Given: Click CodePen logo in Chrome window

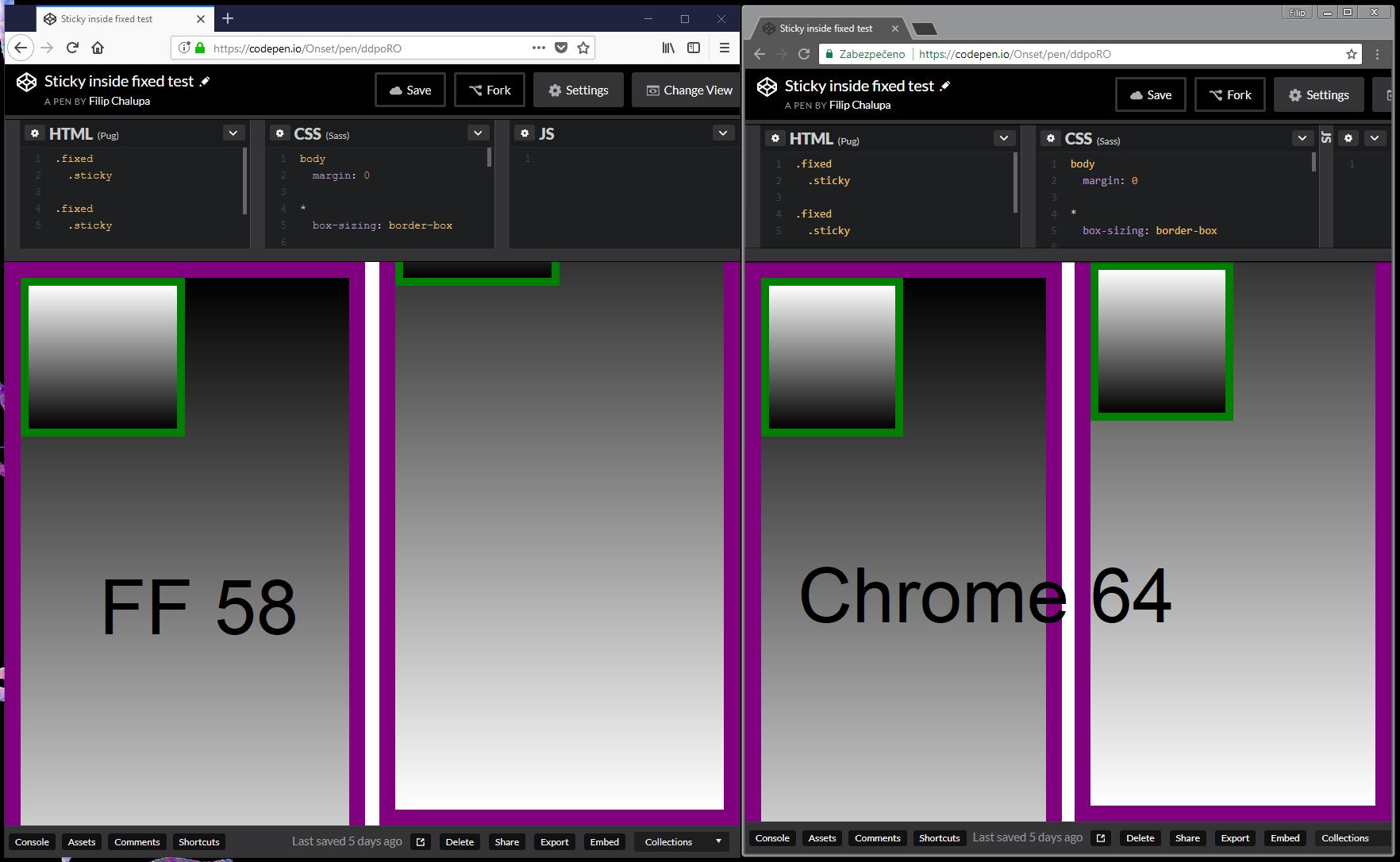Looking at the screenshot, I should (767, 87).
